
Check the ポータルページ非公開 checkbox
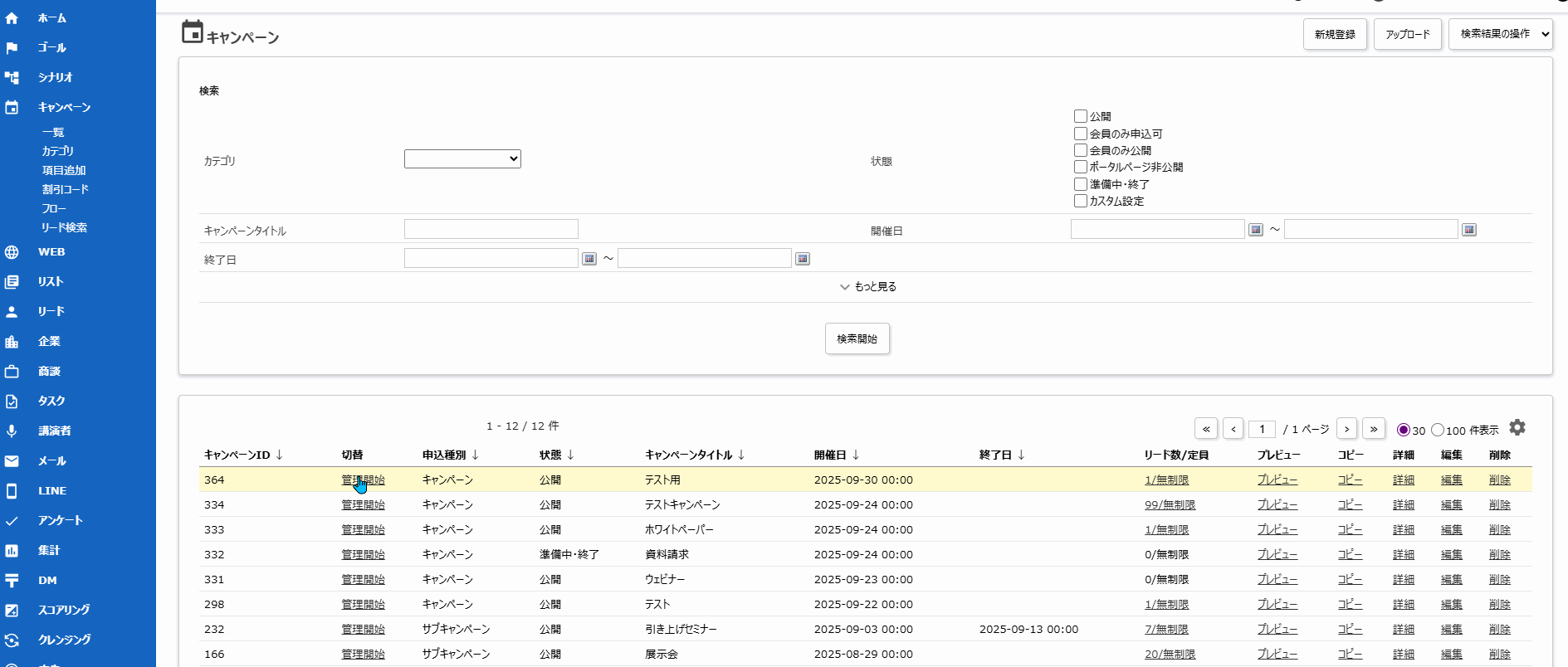tap(1081, 167)
